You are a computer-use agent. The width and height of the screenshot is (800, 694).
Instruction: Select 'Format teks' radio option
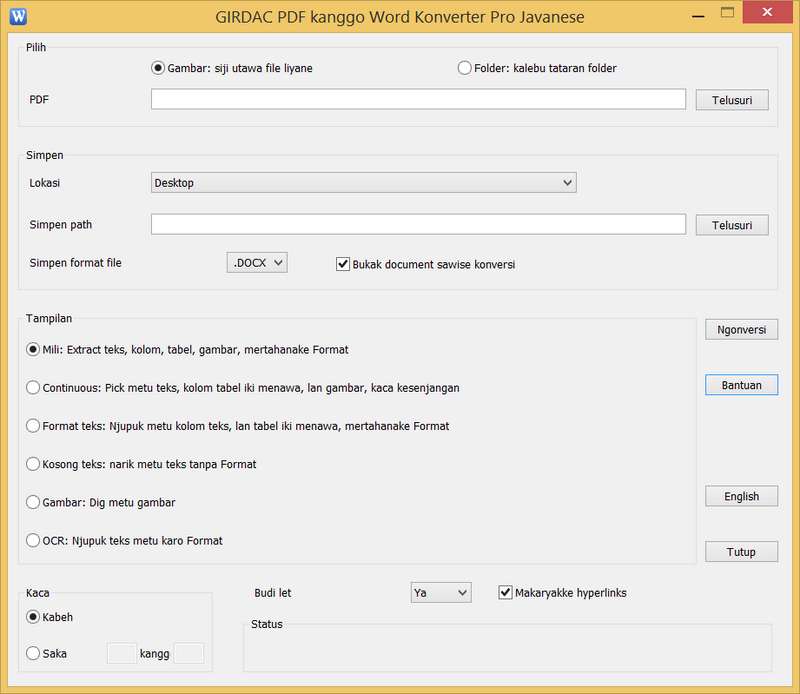[x=34, y=426]
